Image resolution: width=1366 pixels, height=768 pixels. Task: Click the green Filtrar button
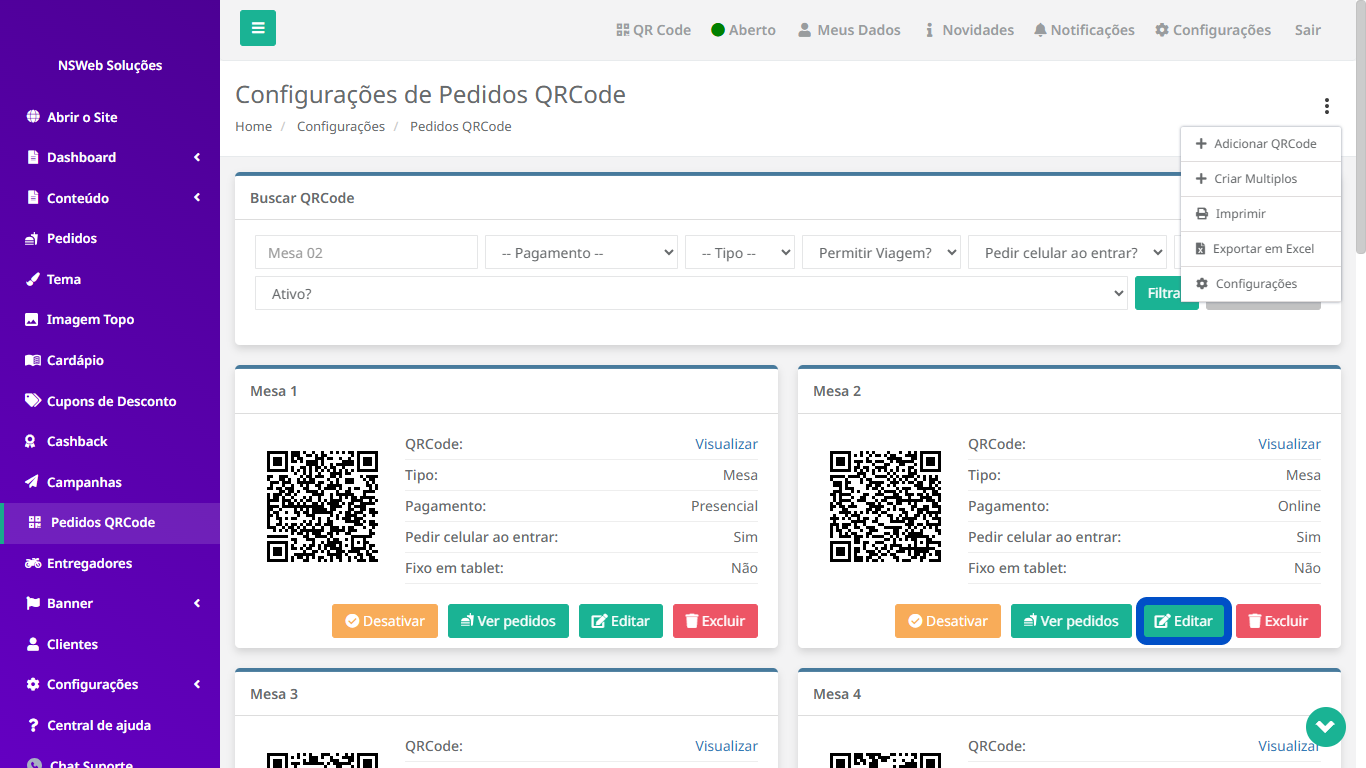1166,294
